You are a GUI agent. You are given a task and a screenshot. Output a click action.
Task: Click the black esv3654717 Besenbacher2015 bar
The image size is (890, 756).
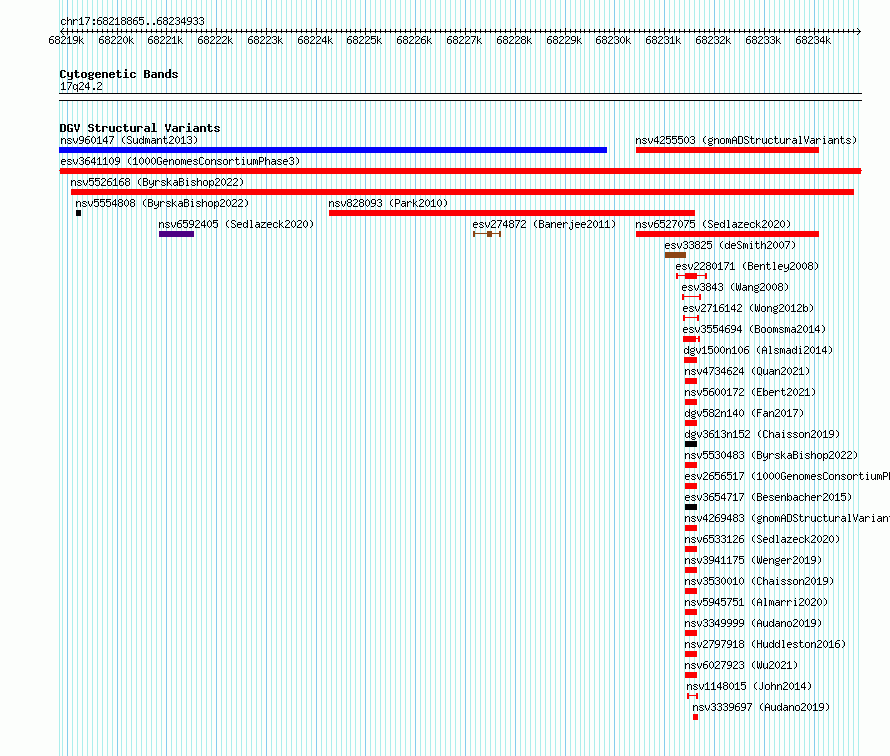[691, 507]
